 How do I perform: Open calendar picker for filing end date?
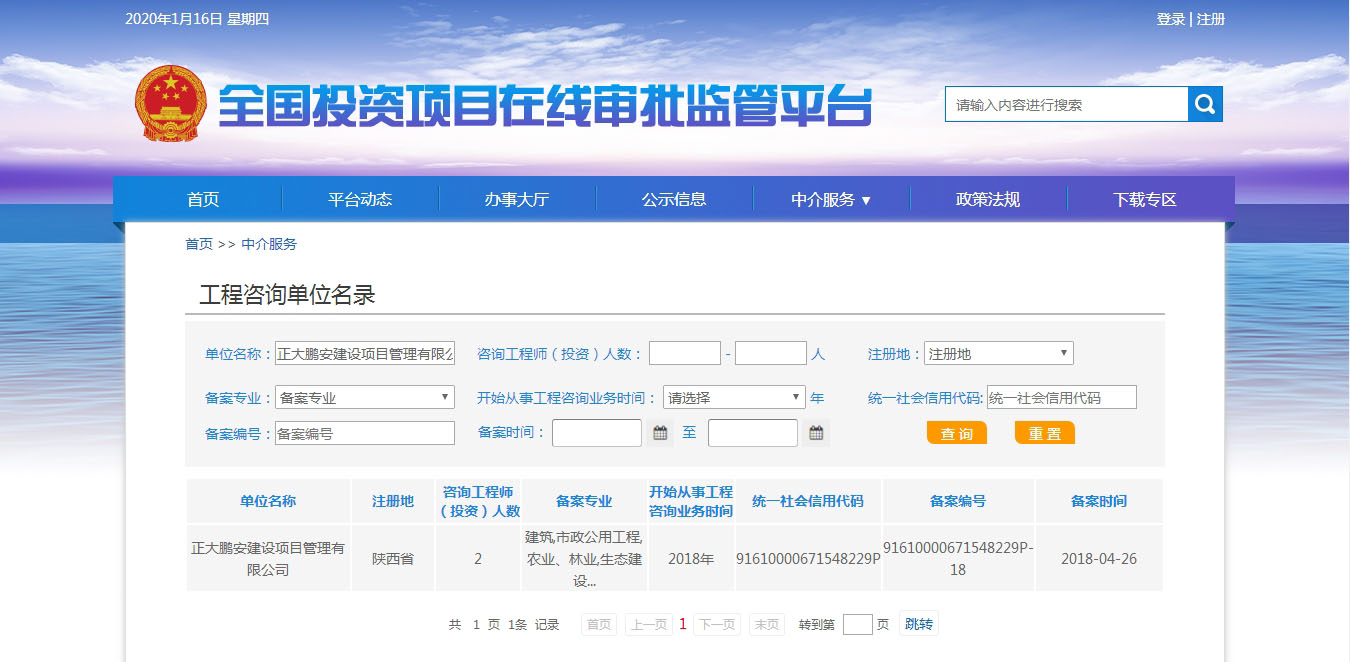[x=816, y=433]
